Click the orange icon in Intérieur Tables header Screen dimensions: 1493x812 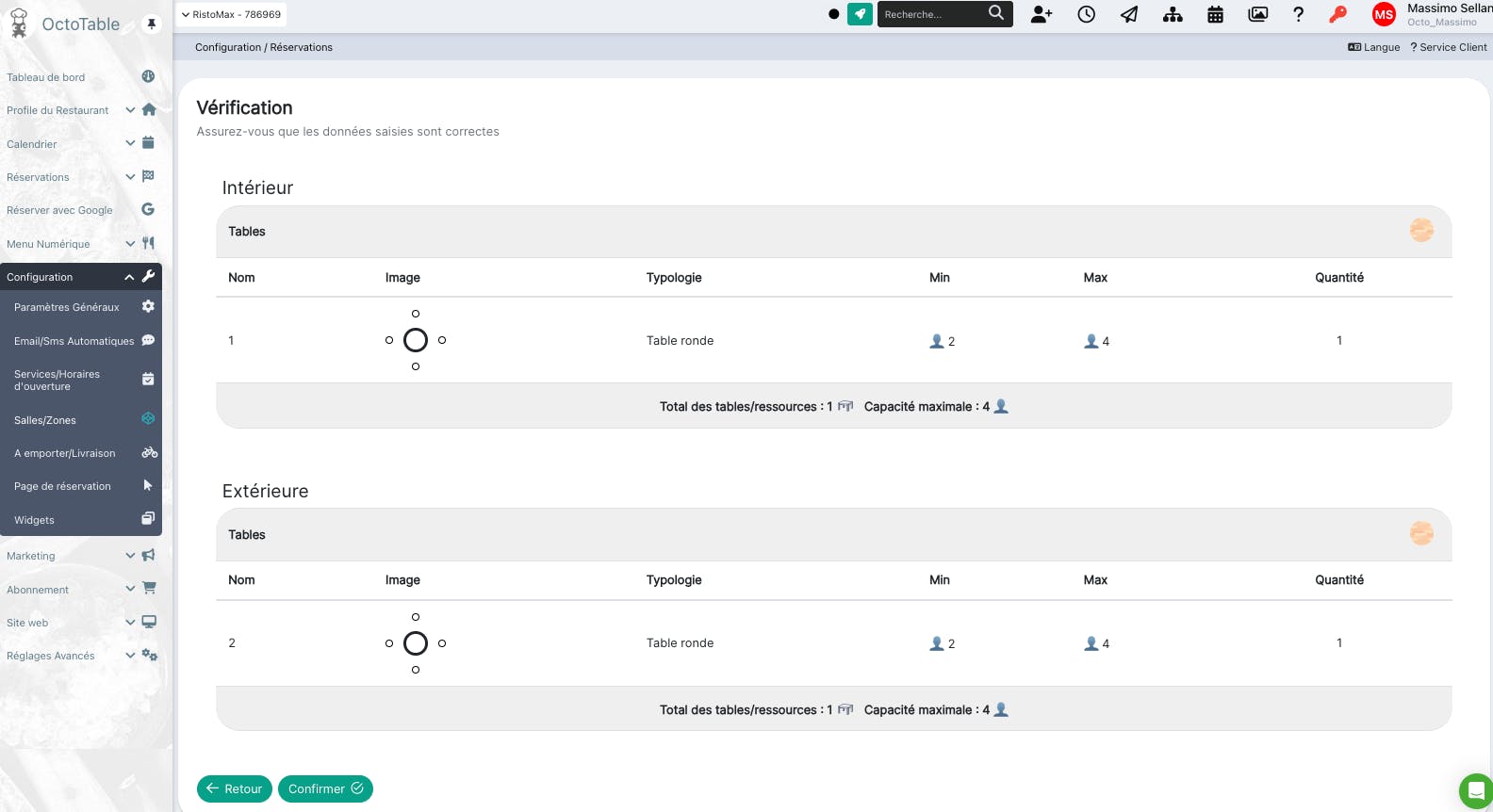tap(1421, 230)
